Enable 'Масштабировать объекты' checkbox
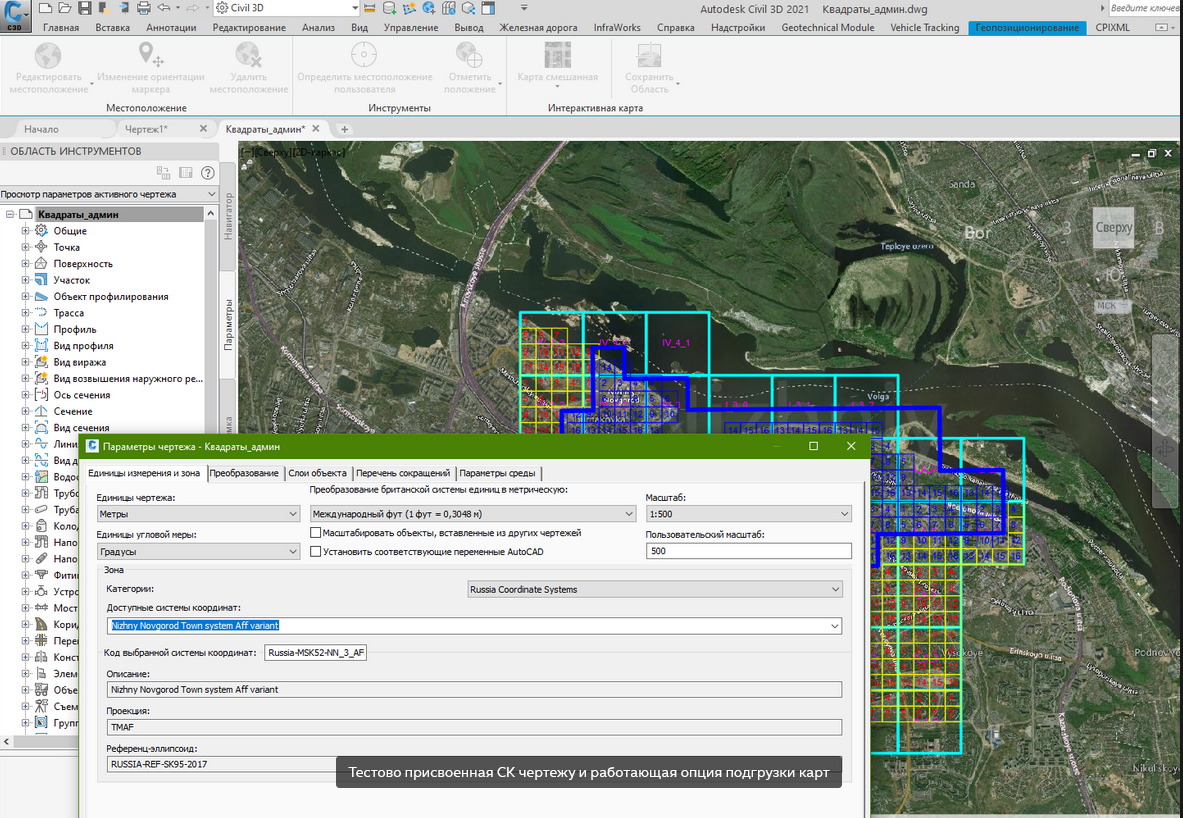 [x=316, y=534]
